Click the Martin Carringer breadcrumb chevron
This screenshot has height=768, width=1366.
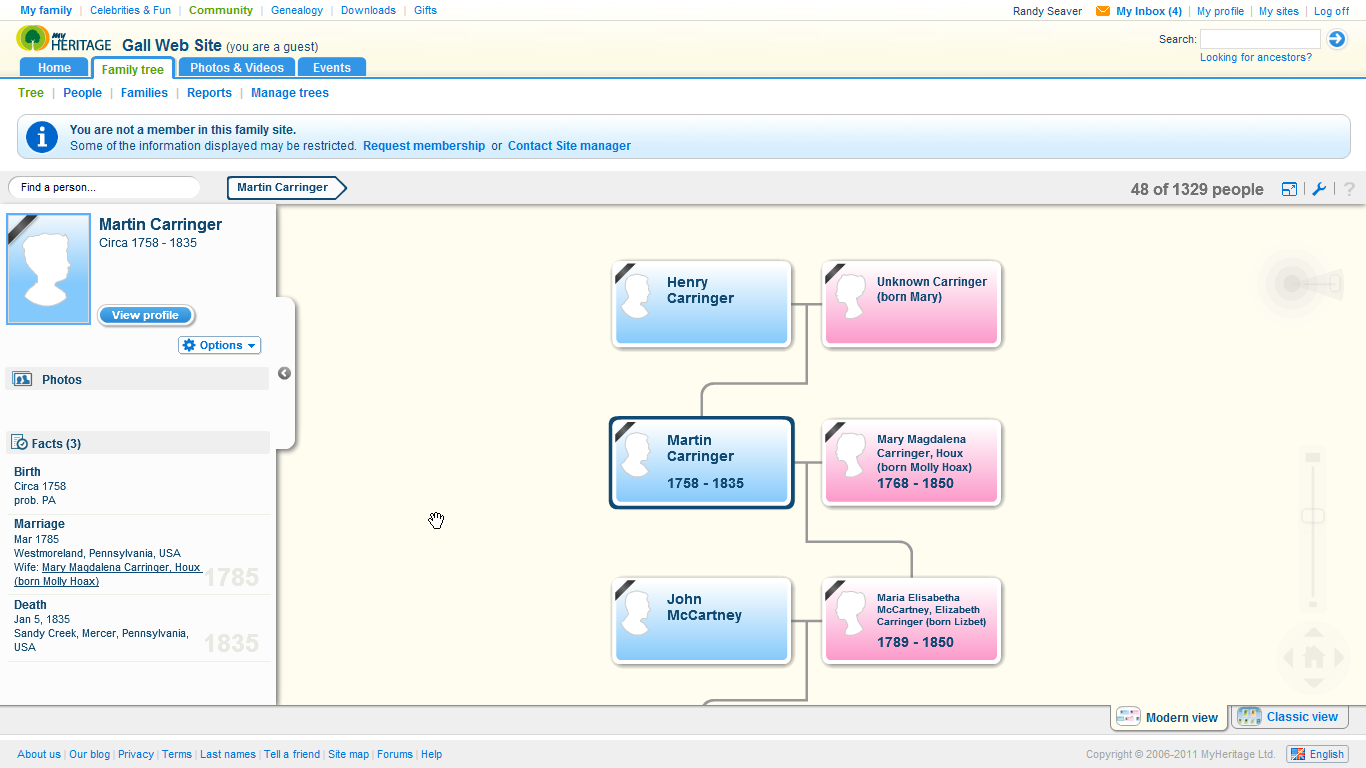point(285,187)
